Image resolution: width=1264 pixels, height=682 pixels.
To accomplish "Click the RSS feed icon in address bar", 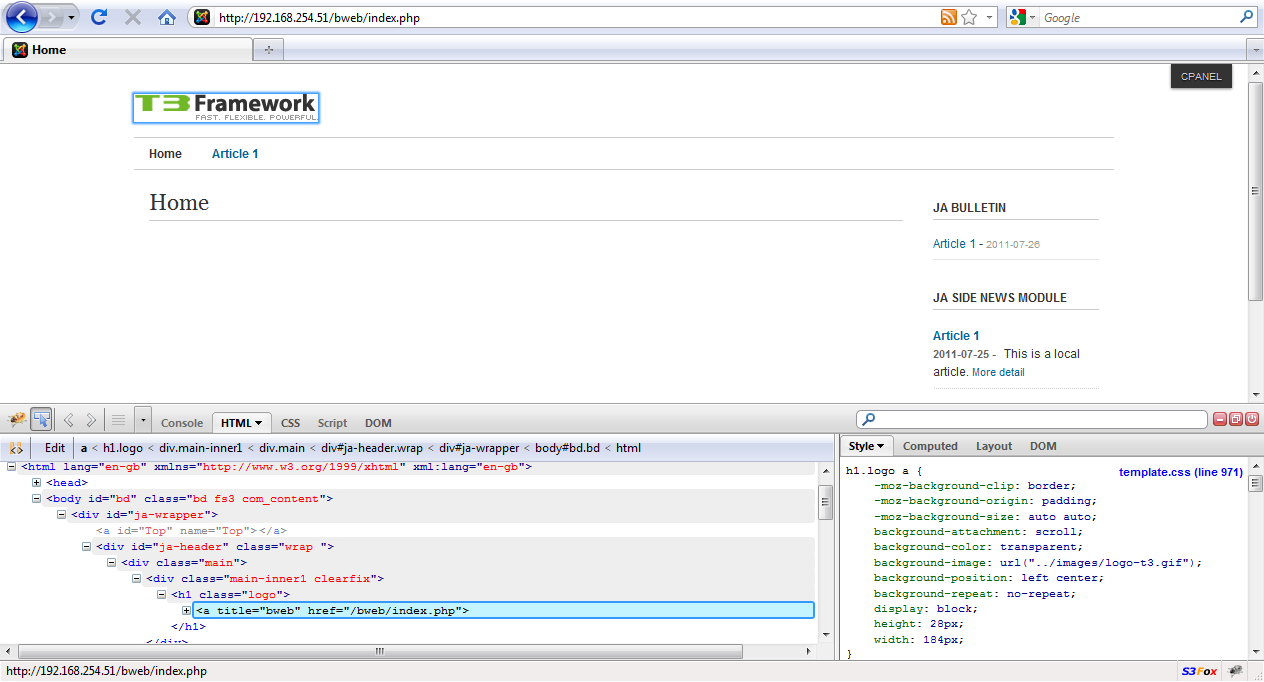I will point(948,17).
